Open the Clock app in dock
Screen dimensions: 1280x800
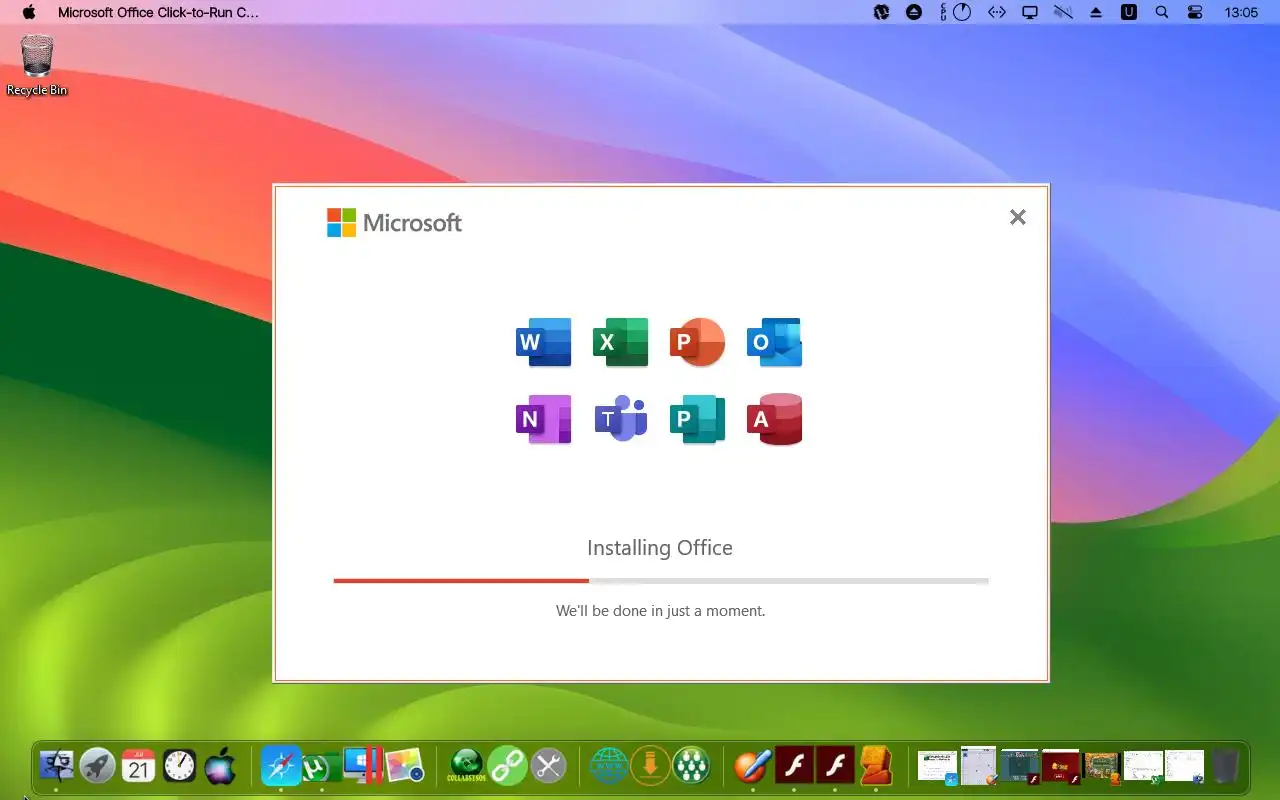[x=180, y=766]
